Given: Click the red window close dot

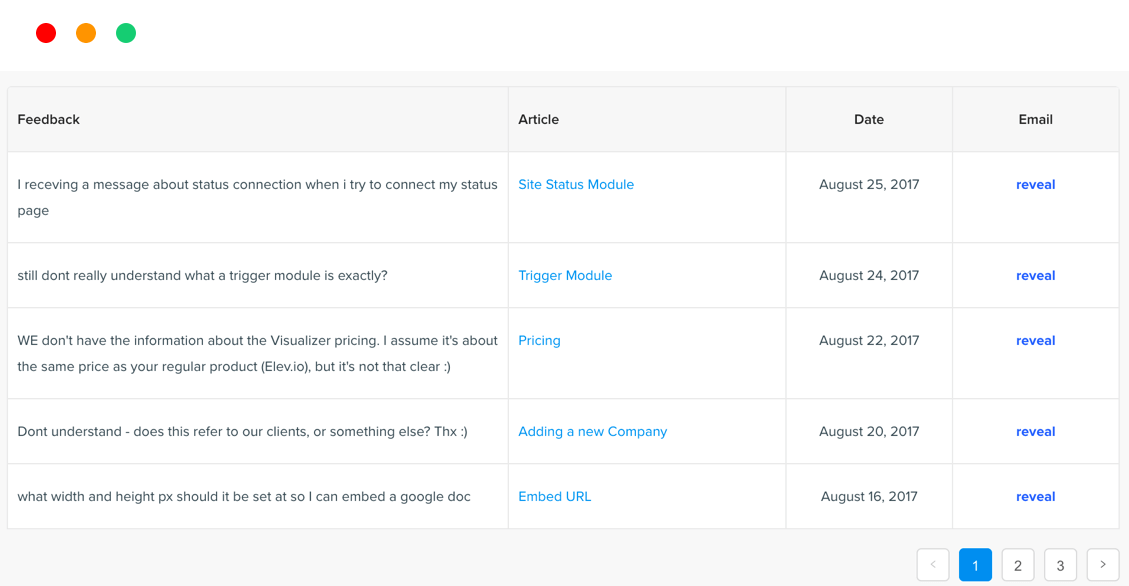Looking at the screenshot, I should (46, 33).
